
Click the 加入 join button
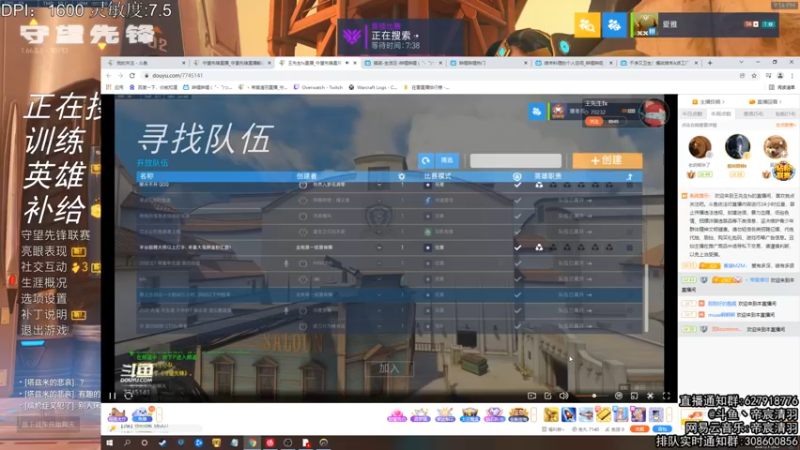point(389,368)
